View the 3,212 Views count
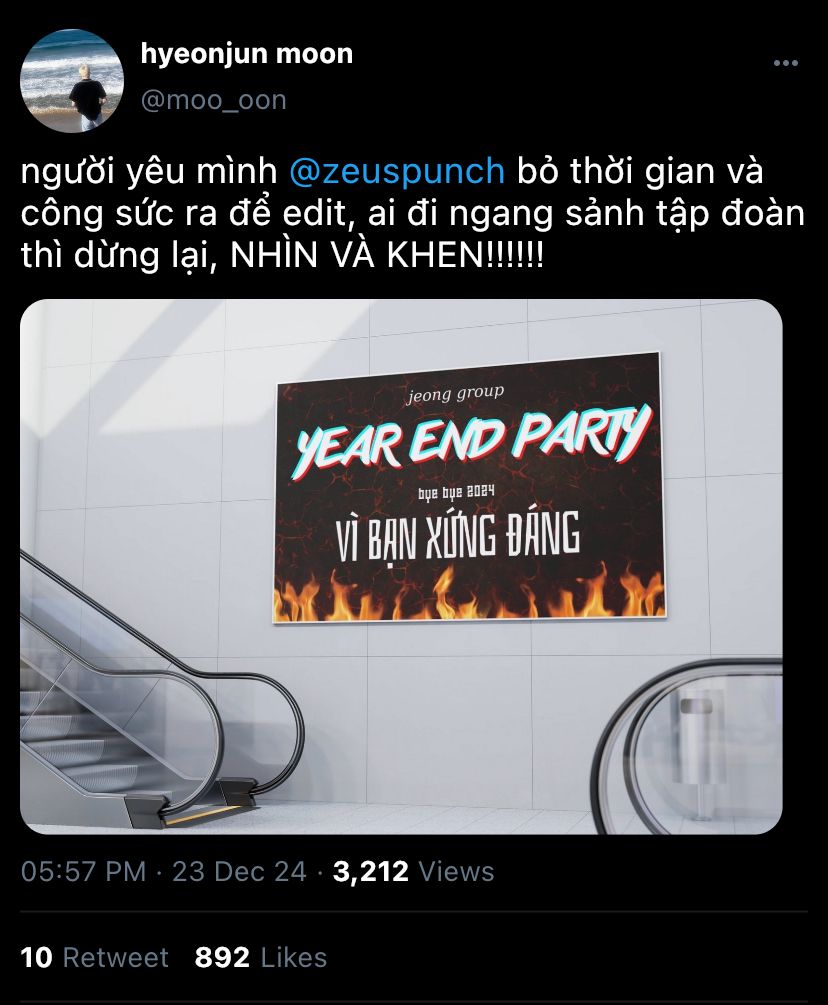The height and width of the screenshot is (1005, 828). pos(414,872)
